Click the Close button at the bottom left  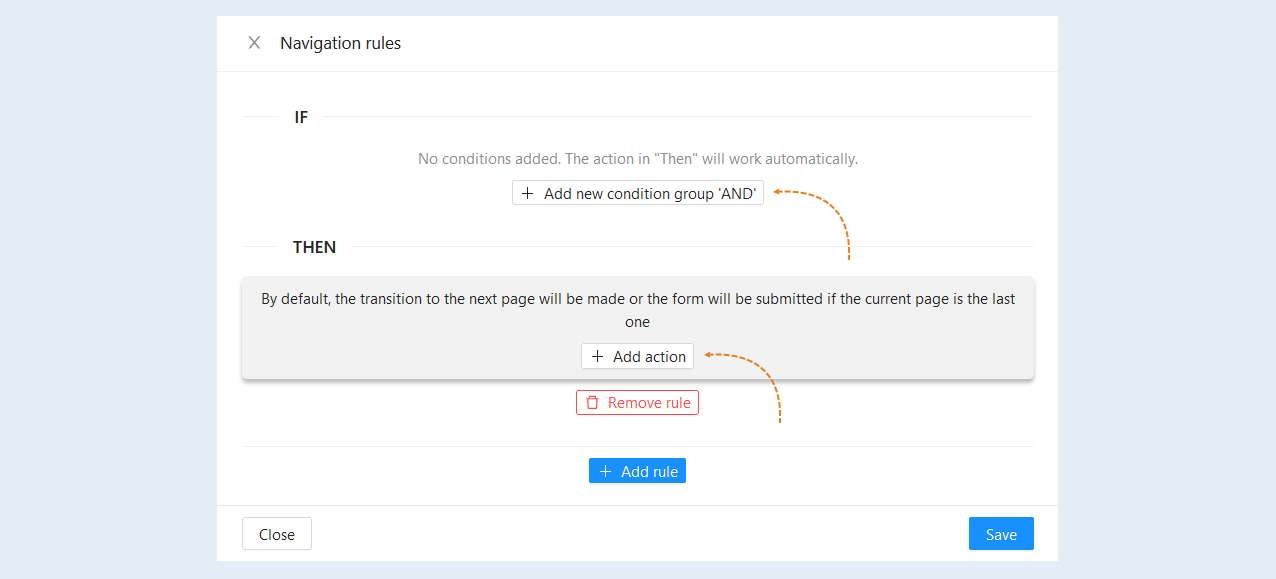[x=277, y=534]
